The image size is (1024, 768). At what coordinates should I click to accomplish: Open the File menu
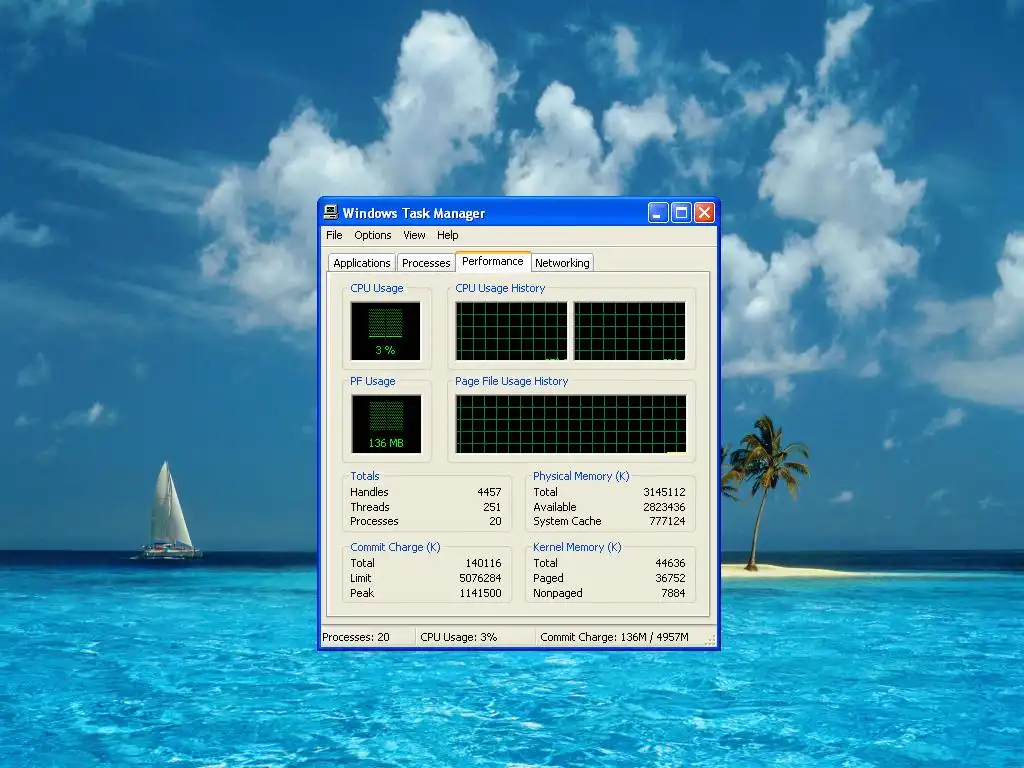click(334, 235)
